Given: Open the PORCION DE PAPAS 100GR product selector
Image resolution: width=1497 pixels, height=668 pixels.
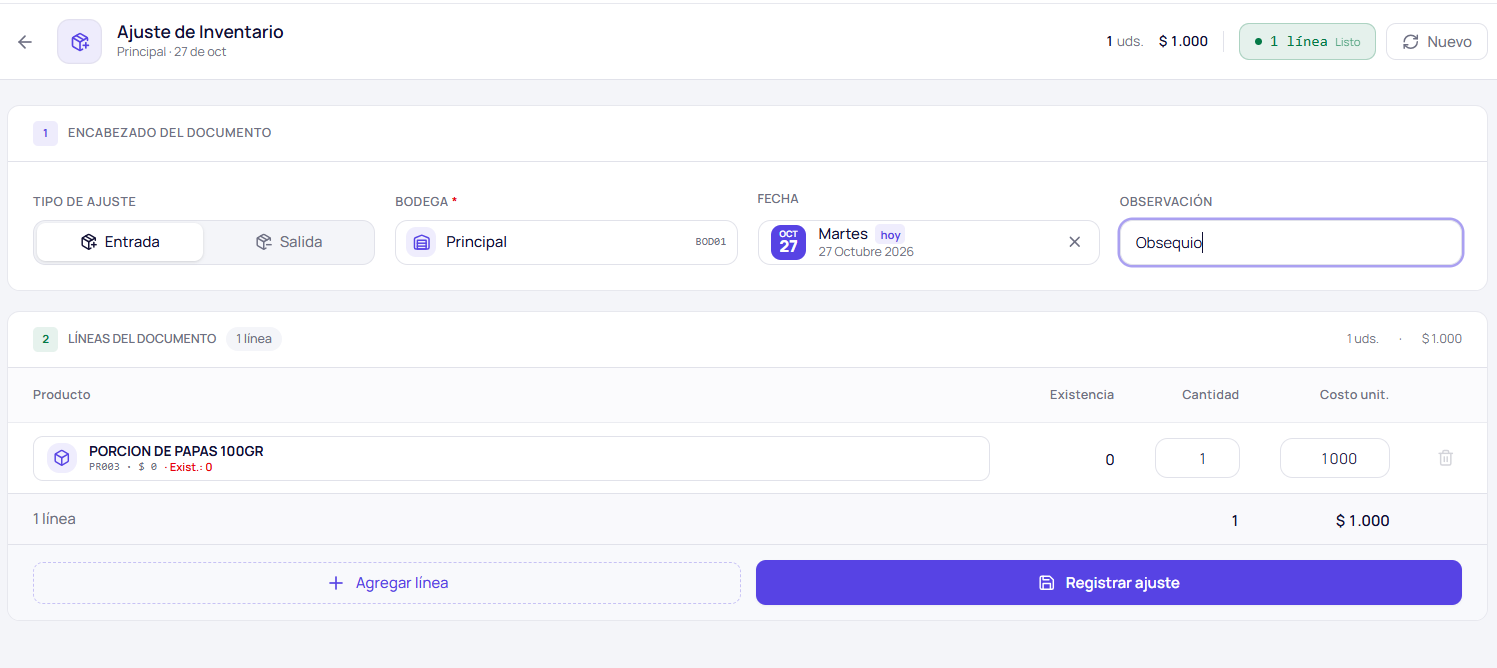Looking at the screenshot, I should 511,459.
